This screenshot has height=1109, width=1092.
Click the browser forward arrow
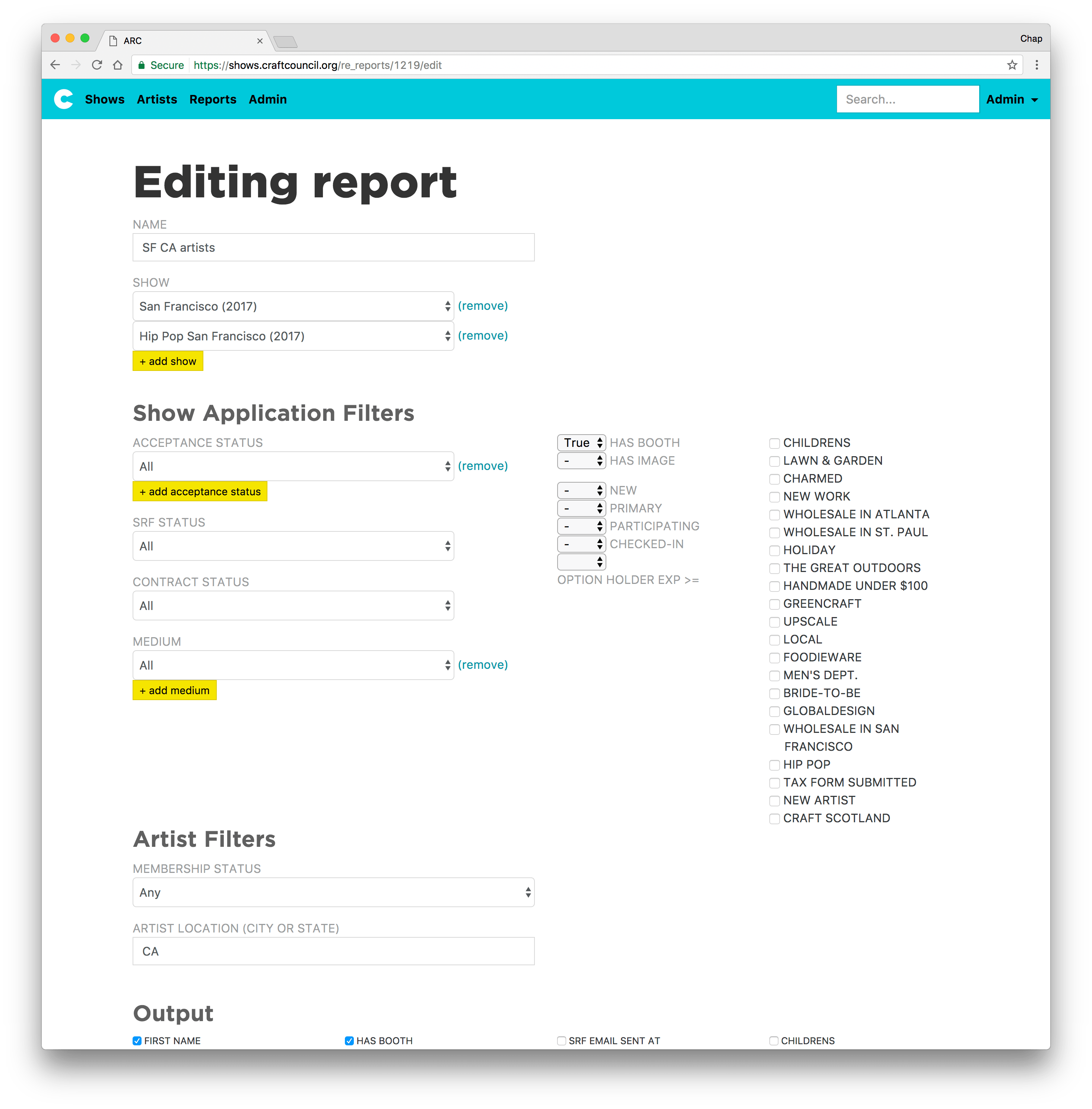76,66
